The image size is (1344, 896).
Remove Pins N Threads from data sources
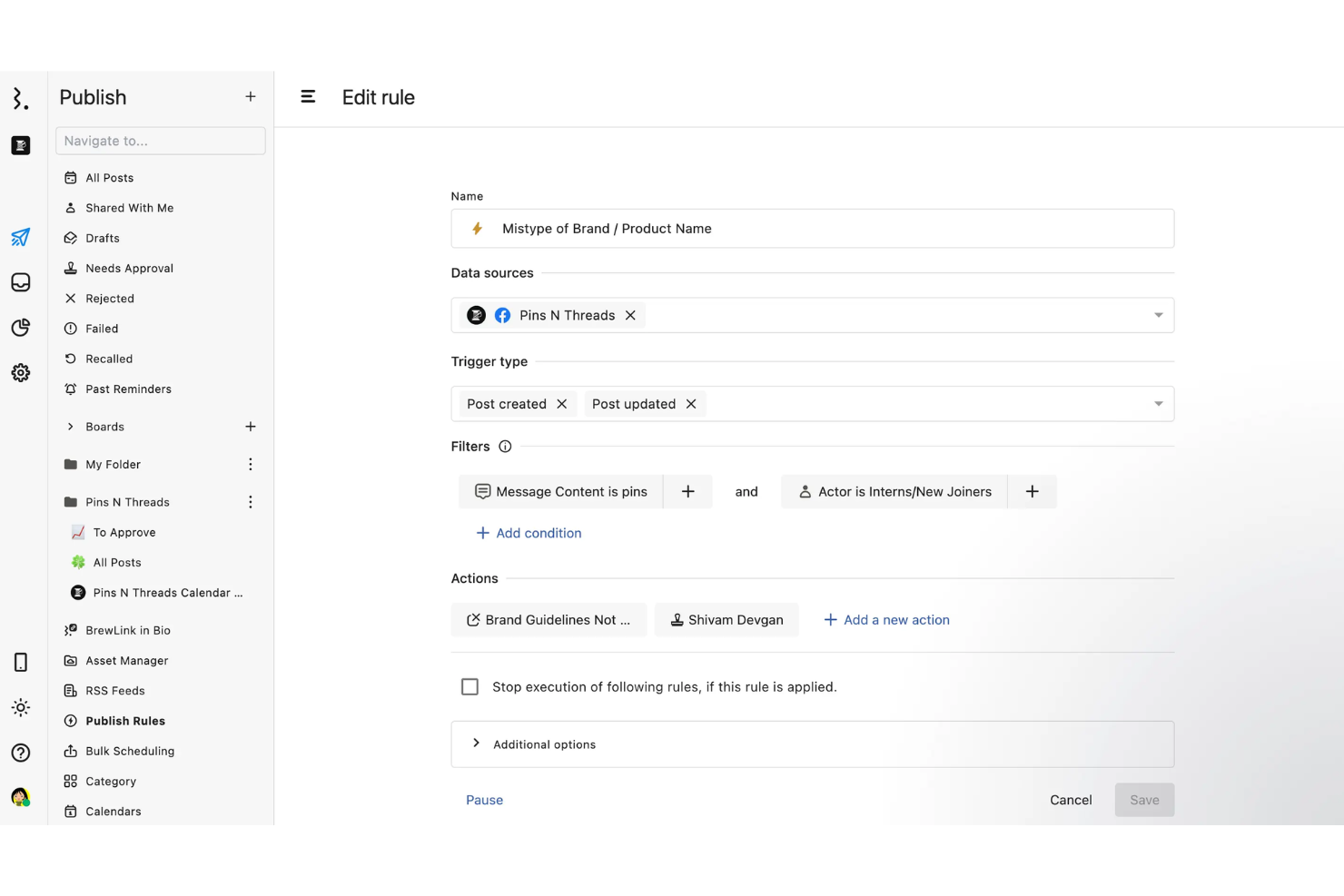tap(630, 315)
